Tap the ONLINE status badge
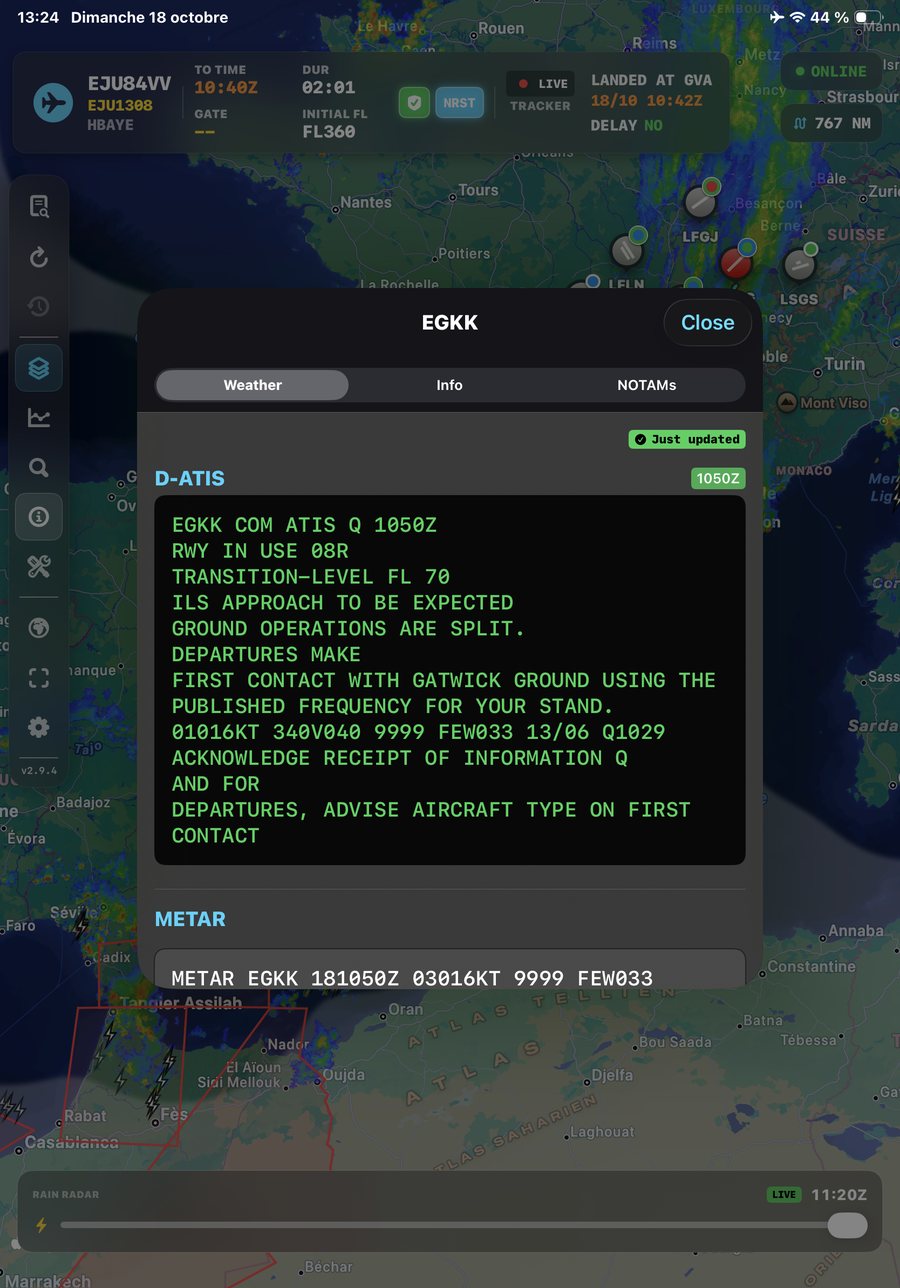This screenshot has height=1288, width=900. [831, 71]
